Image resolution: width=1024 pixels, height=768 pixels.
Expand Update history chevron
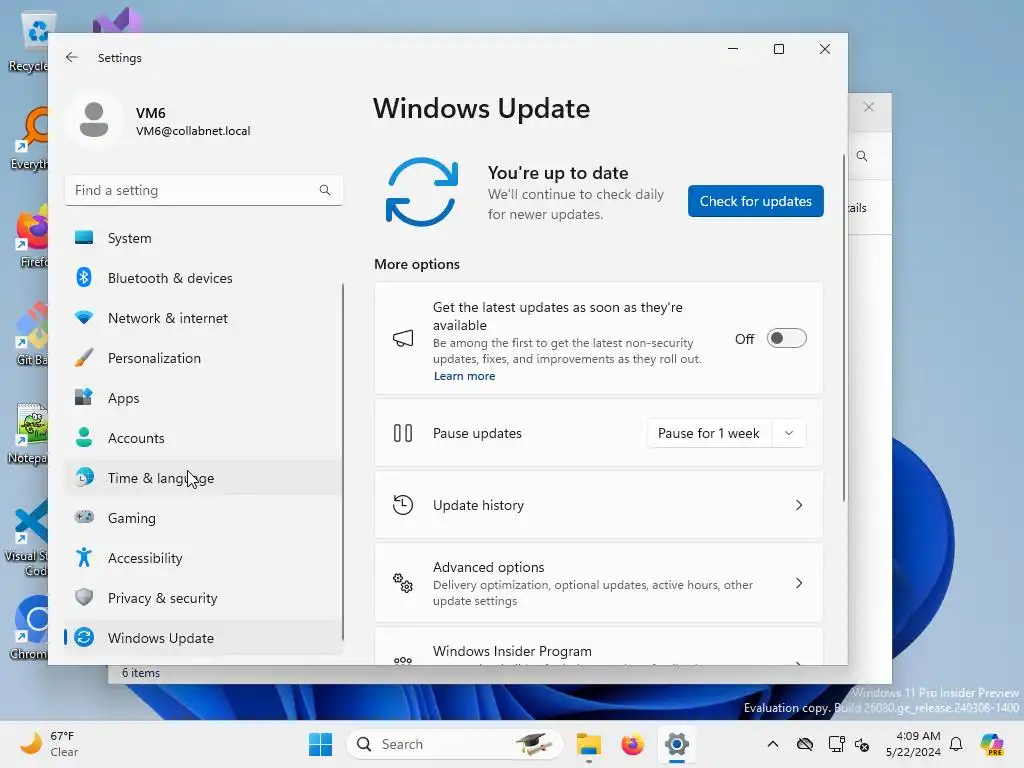coord(799,505)
